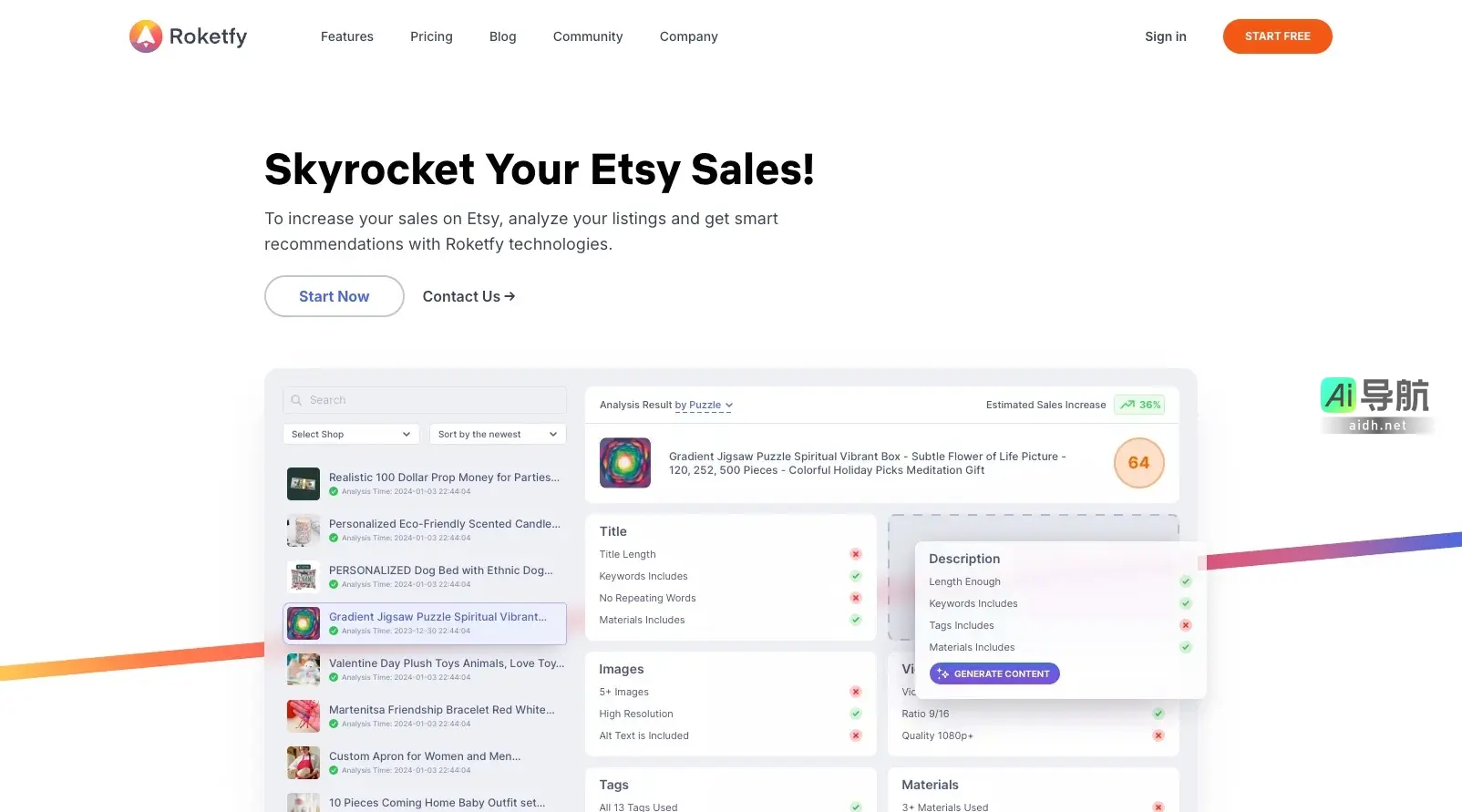1462x812 pixels.
Task: Click the Martenitsa bracelet listing thumbnail
Action: (304, 716)
